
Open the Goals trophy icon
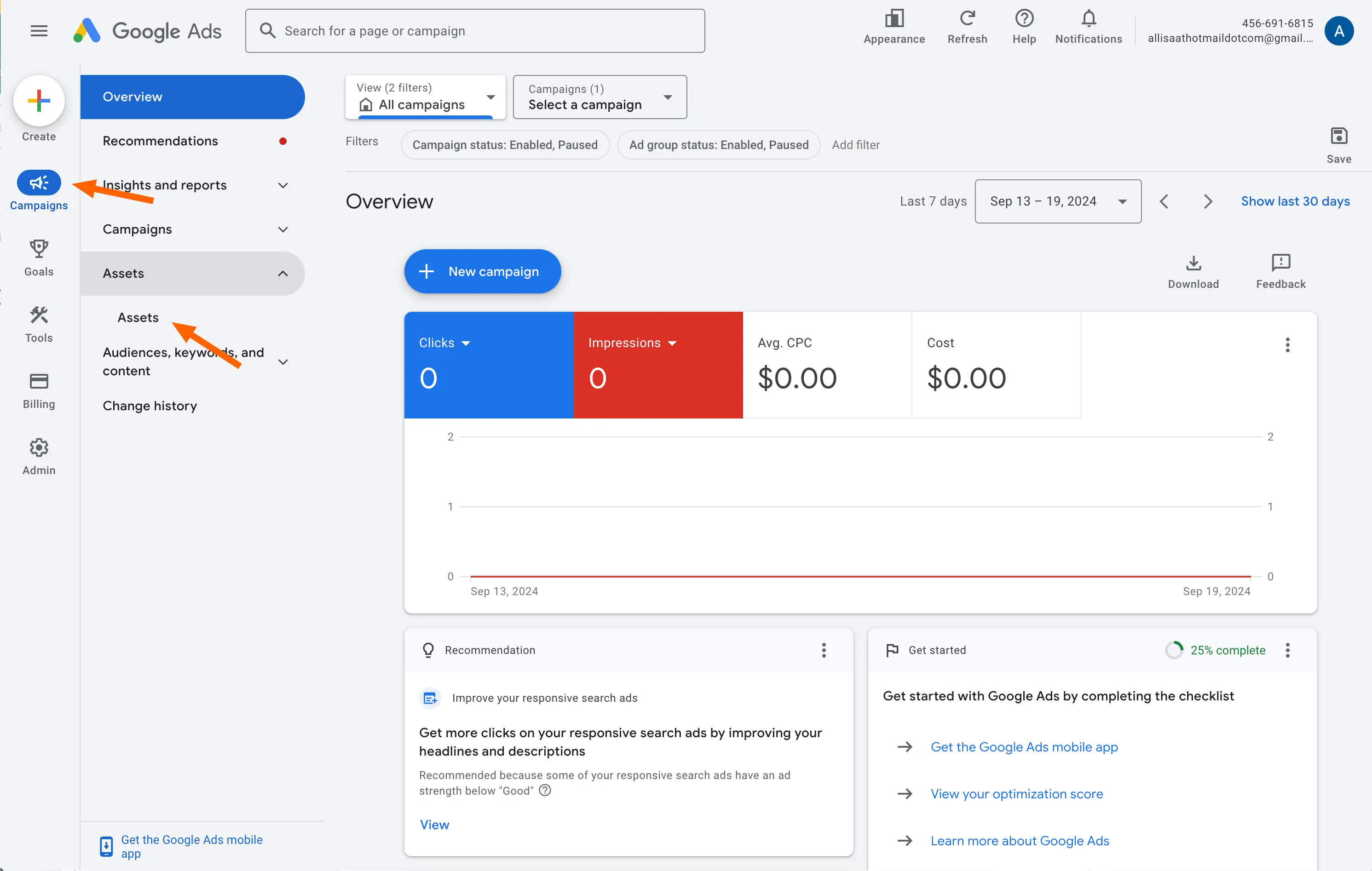[x=38, y=249]
